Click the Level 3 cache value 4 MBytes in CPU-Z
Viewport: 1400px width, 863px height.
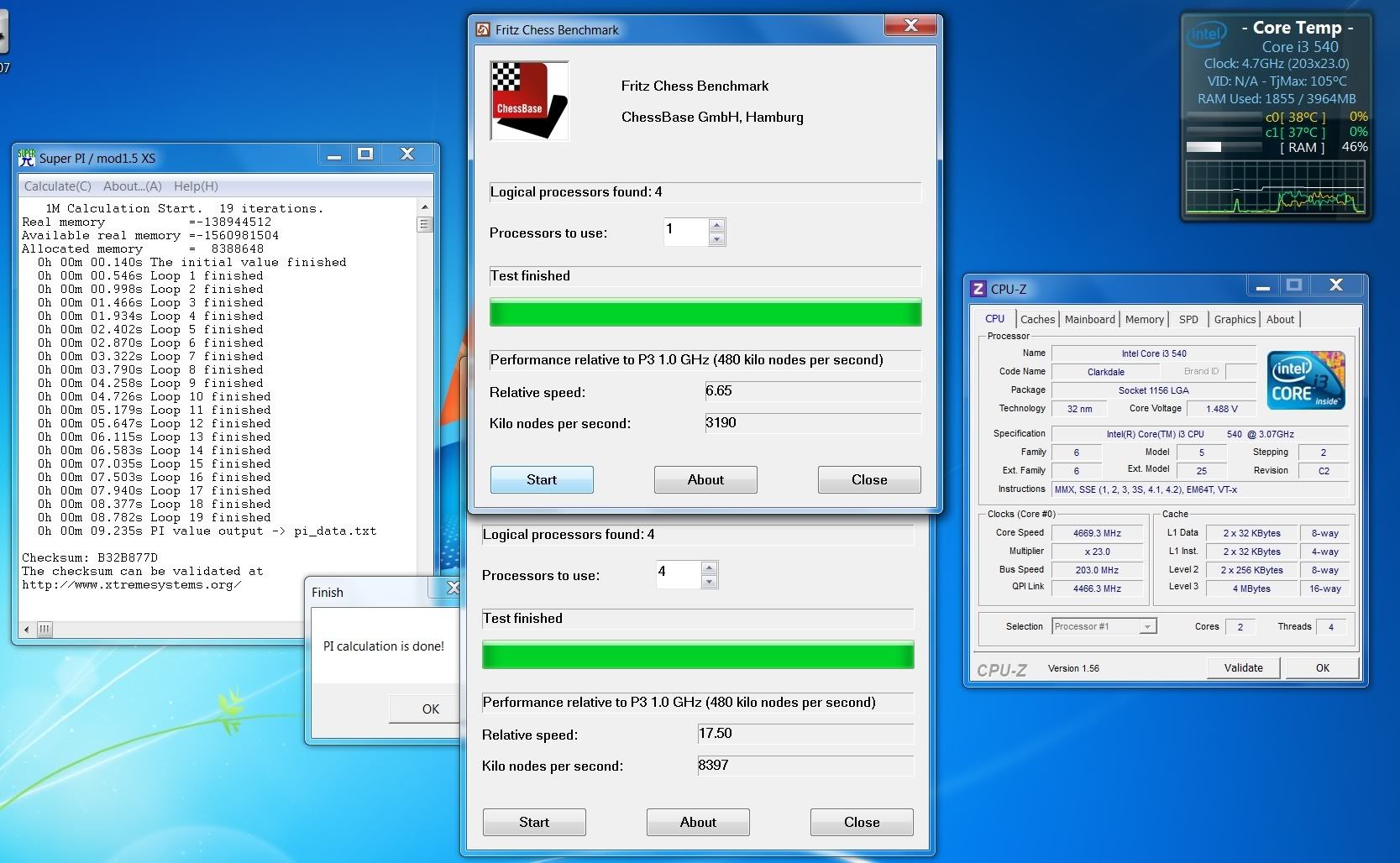pyautogui.click(x=1251, y=588)
